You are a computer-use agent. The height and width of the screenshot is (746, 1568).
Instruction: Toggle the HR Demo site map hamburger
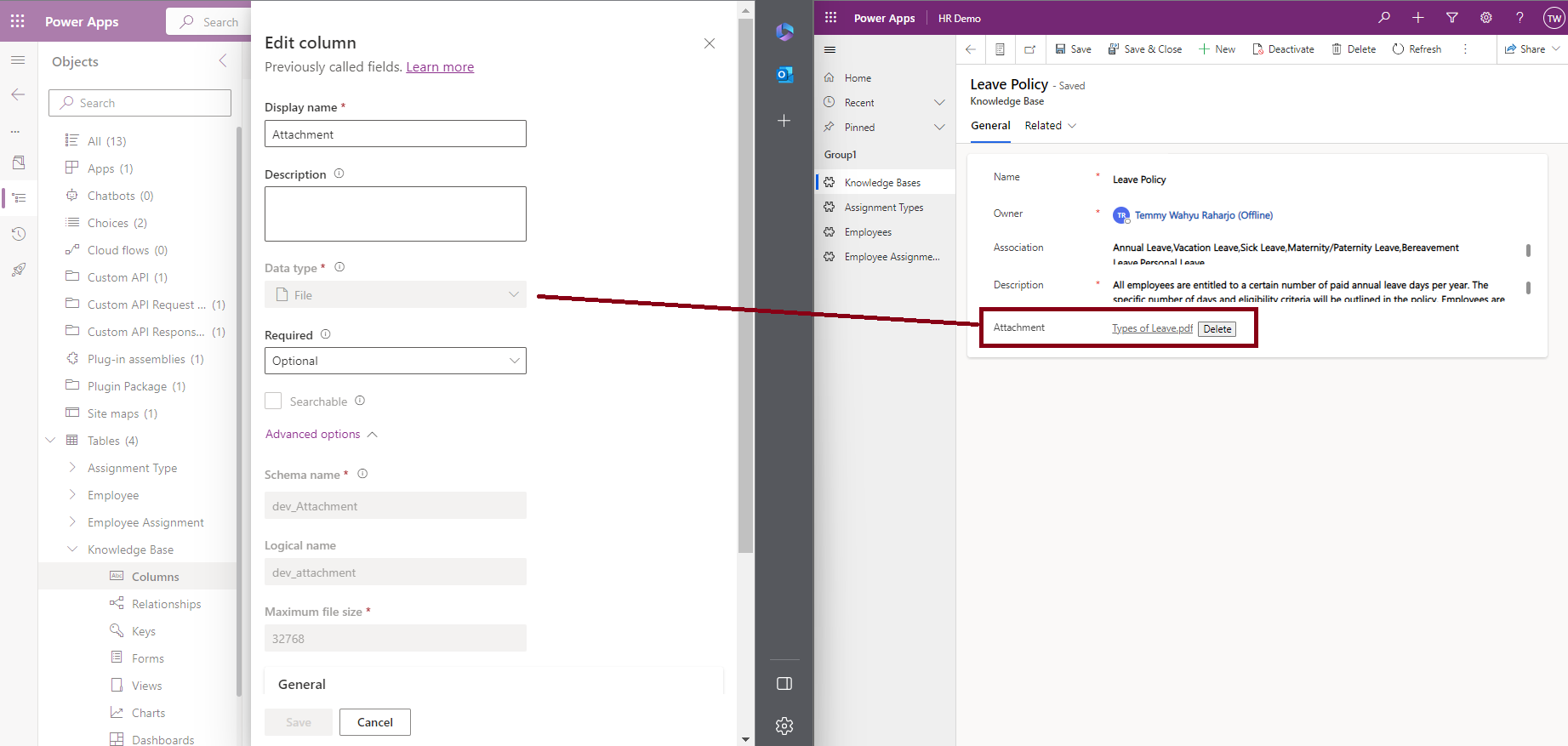tap(830, 49)
